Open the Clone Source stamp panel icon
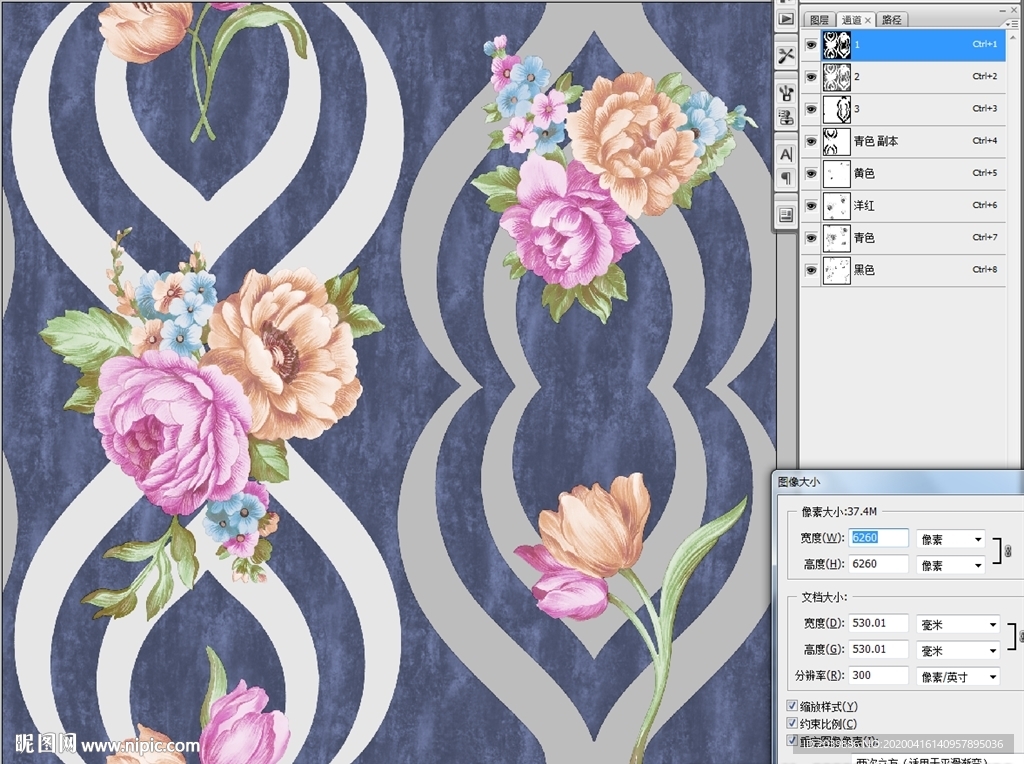This screenshot has height=764, width=1024. 786,117
